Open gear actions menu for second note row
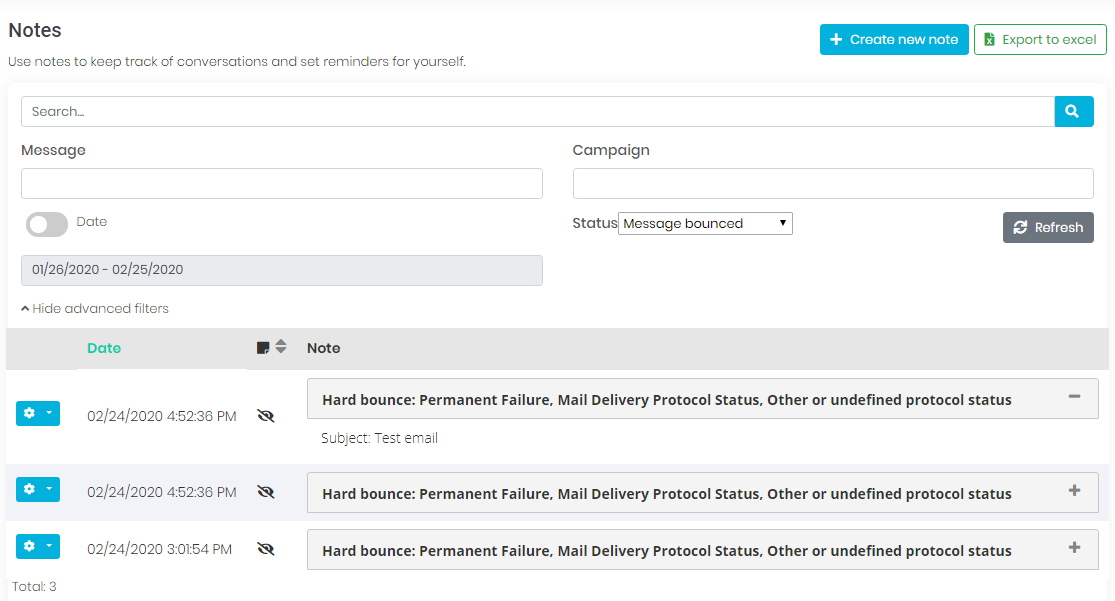 tap(38, 490)
